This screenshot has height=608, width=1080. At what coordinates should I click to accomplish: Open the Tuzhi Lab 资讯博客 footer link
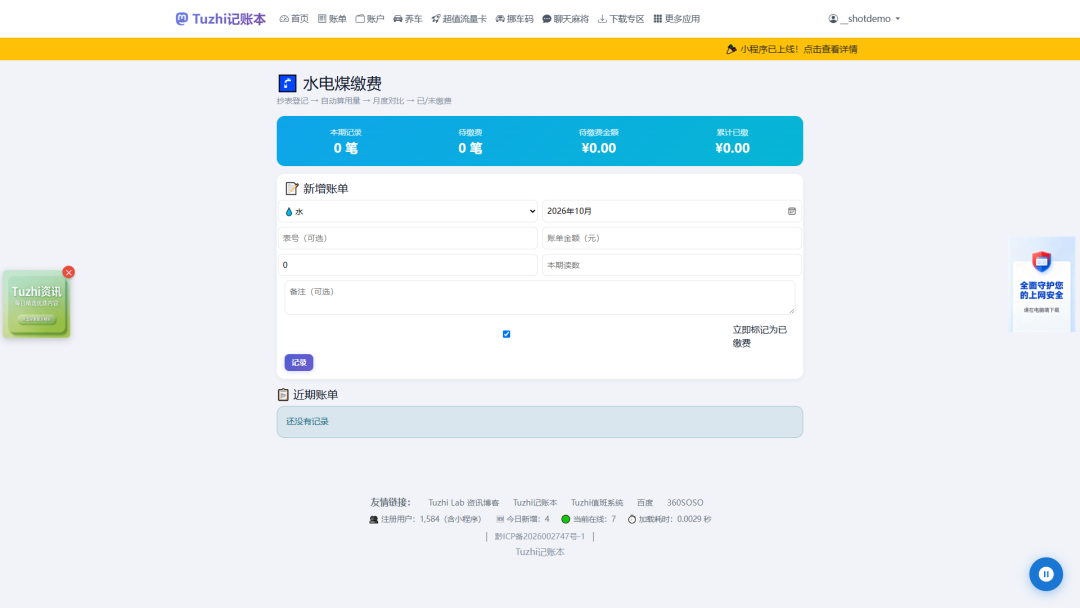pyautogui.click(x=464, y=503)
